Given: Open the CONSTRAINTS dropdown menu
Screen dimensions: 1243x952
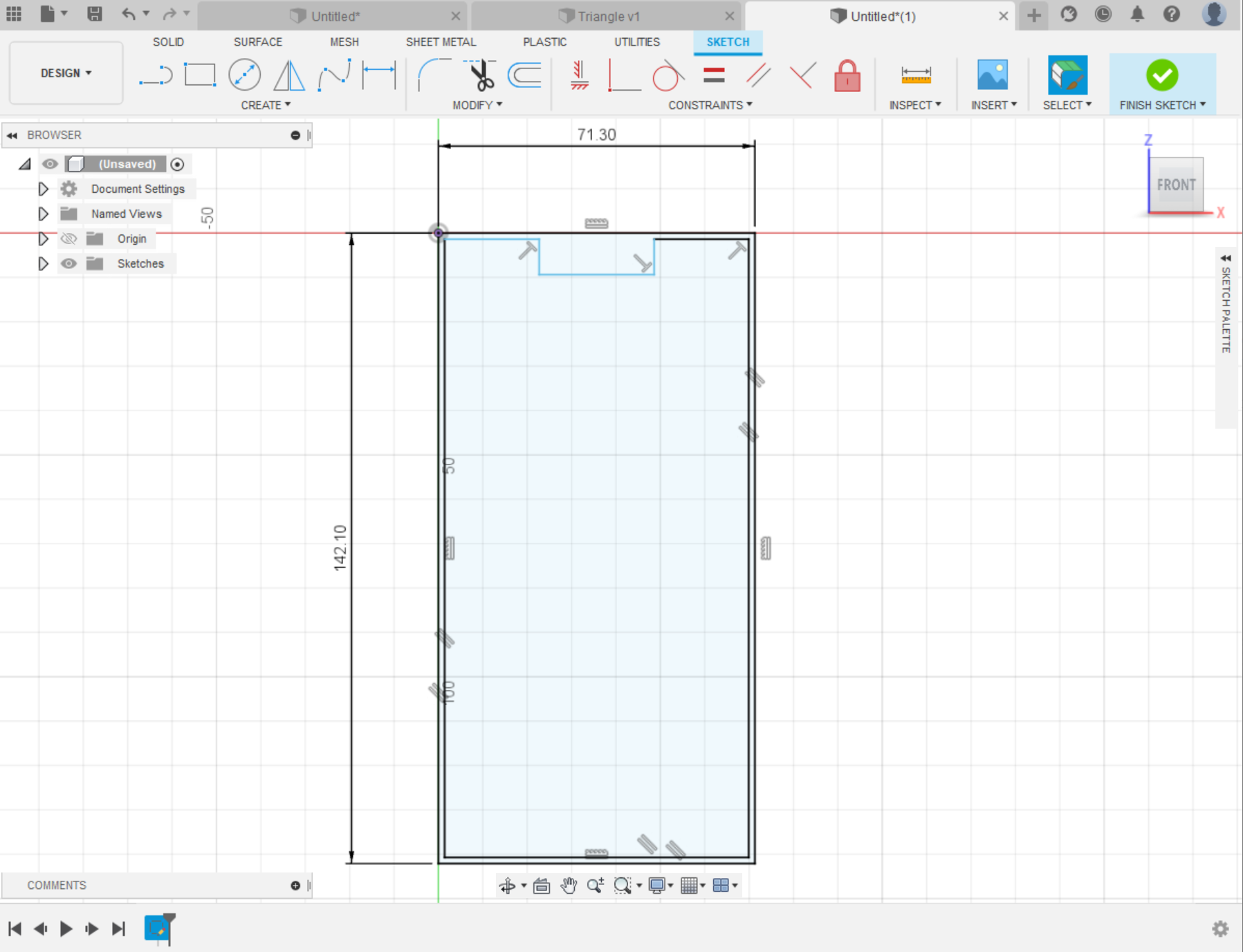Looking at the screenshot, I should click(710, 105).
